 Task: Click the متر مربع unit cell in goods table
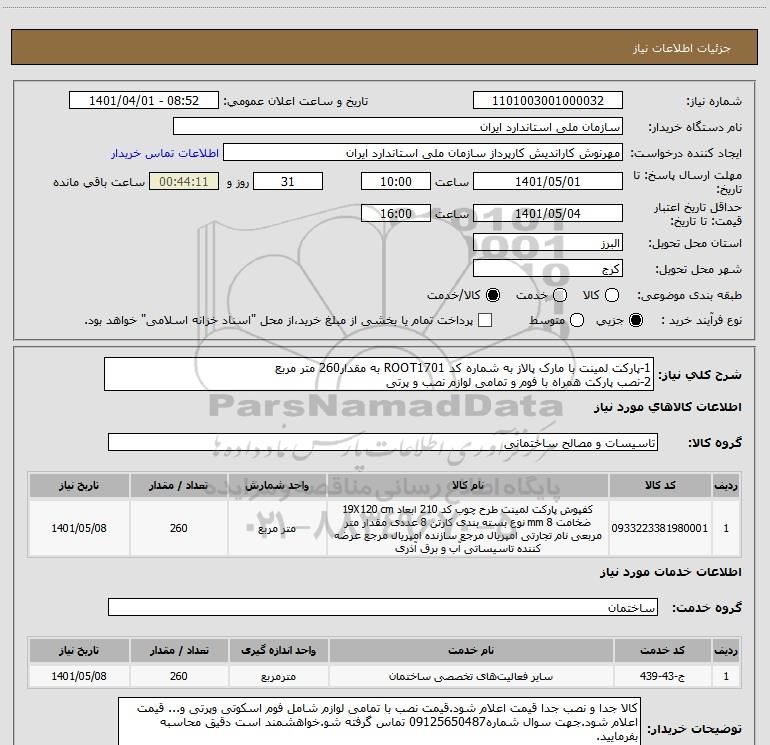[x=277, y=528]
